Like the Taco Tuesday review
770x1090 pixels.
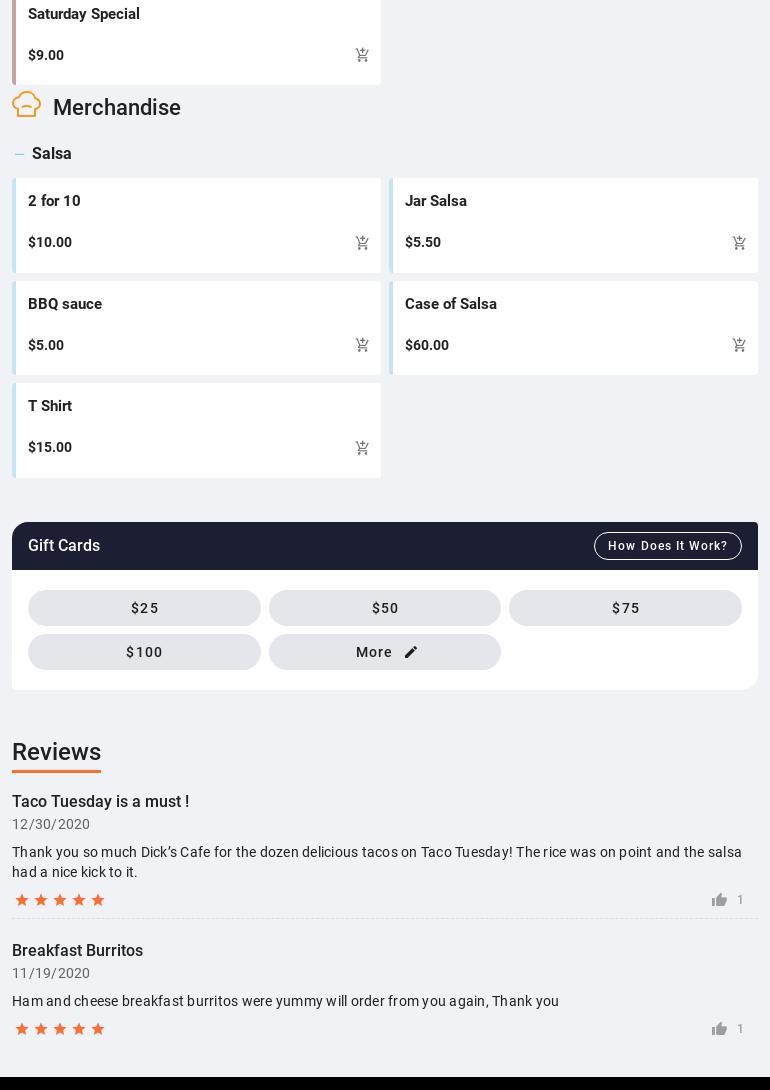point(719,900)
